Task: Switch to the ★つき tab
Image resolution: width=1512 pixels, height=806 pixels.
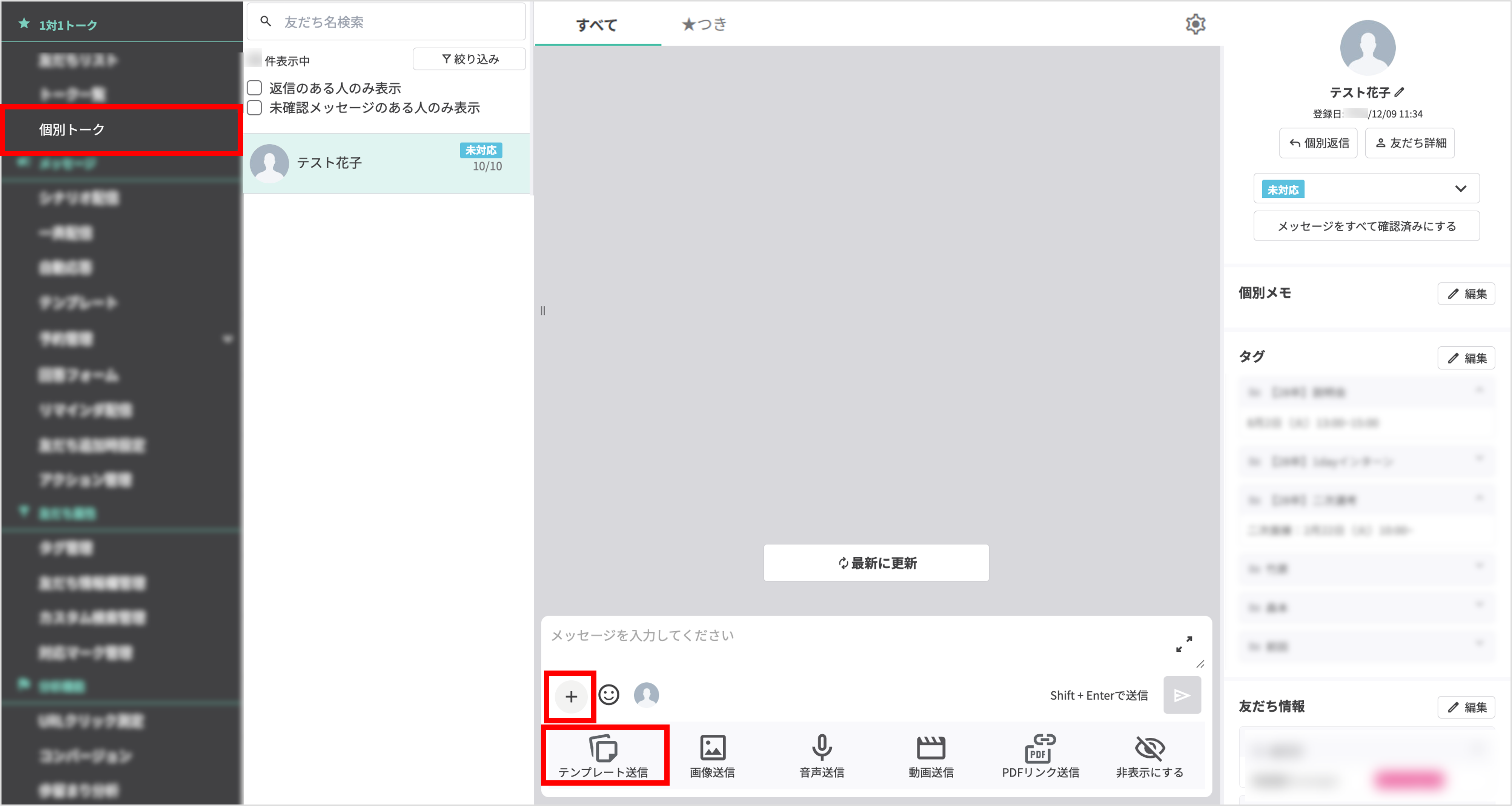Action: point(704,24)
